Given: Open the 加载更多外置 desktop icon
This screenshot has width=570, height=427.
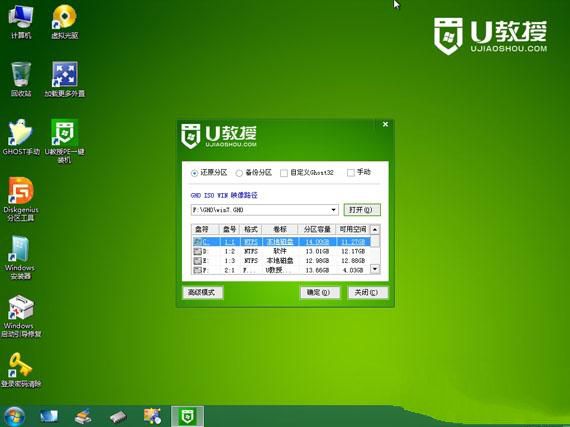Looking at the screenshot, I should click(64, 79).
